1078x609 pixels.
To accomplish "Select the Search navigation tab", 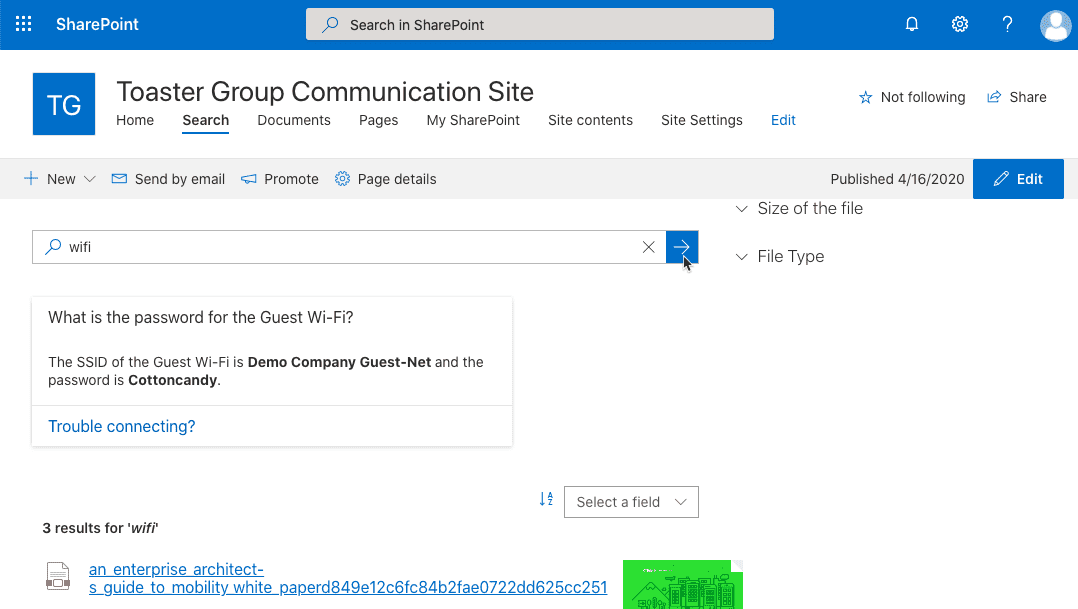I will (x=206, y=120).
